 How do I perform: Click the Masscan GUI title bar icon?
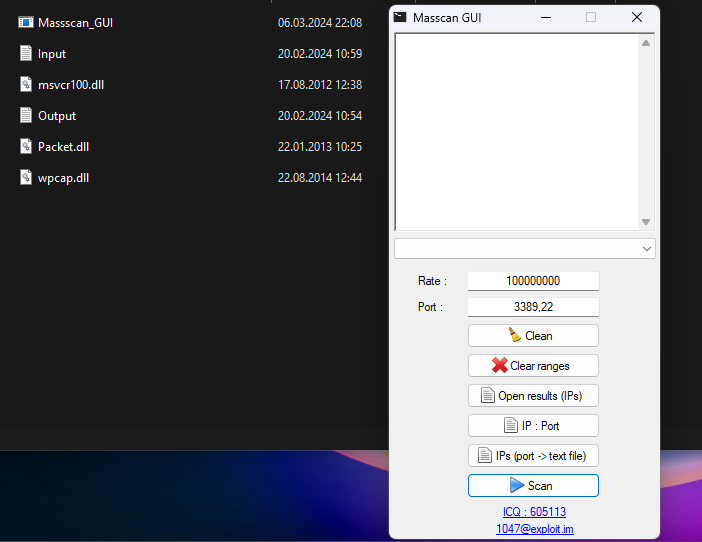(400, 17)
